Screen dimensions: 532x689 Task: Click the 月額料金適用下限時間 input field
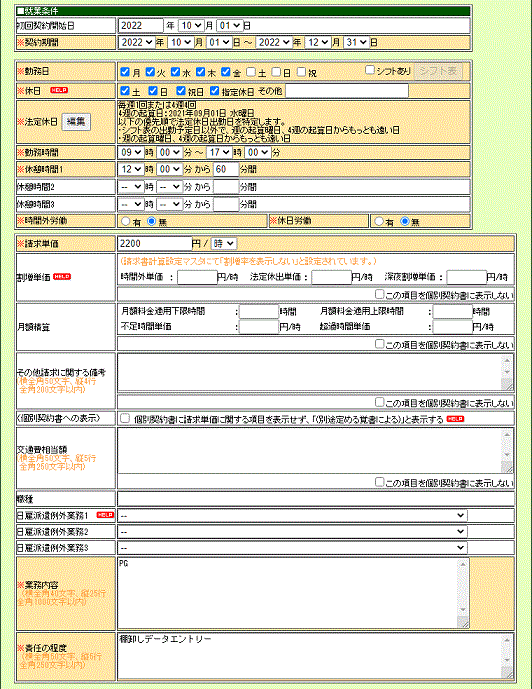(x=259, y=312)
